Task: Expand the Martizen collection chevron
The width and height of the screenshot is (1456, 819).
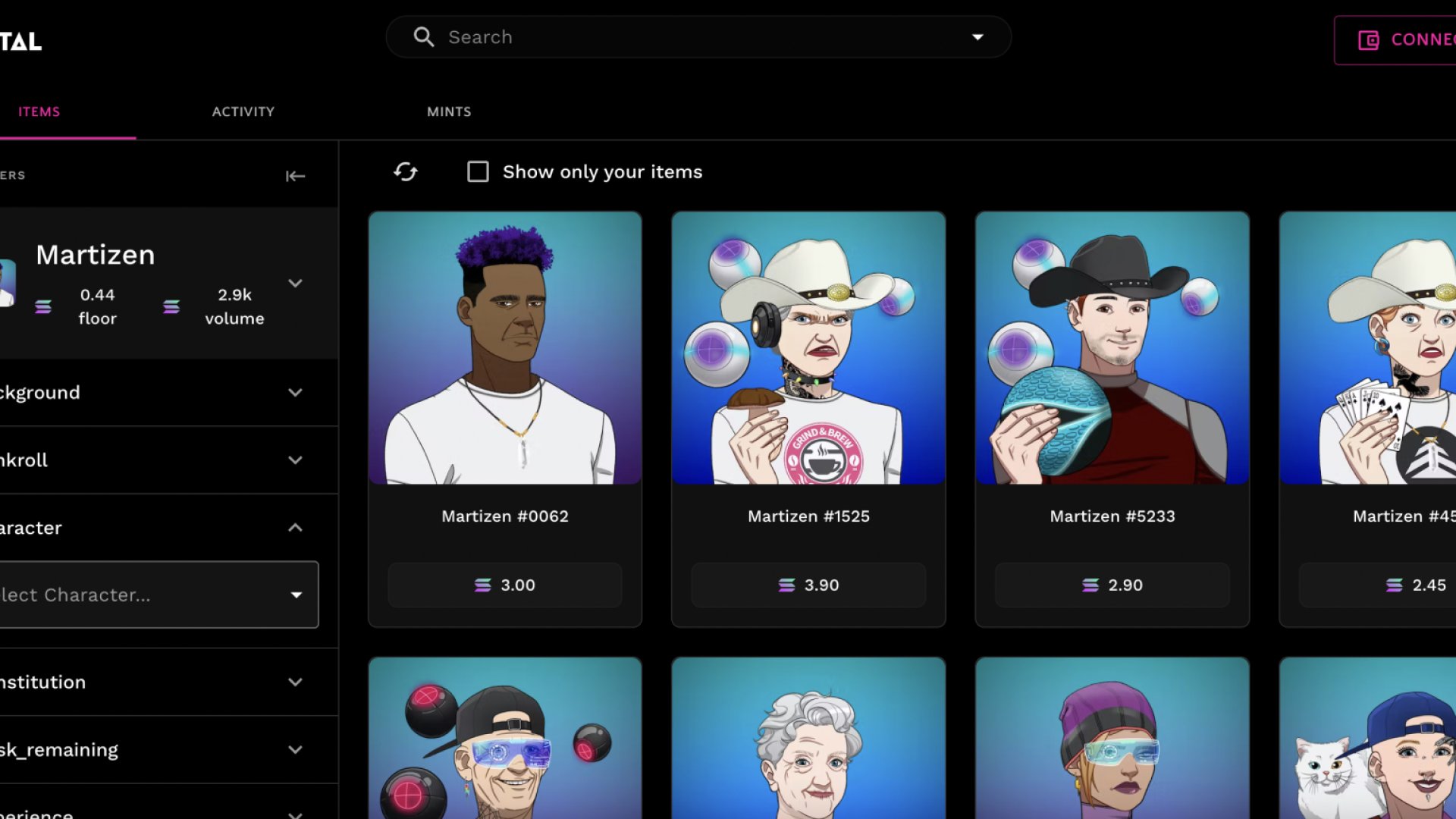Action: tap(296, 283)
